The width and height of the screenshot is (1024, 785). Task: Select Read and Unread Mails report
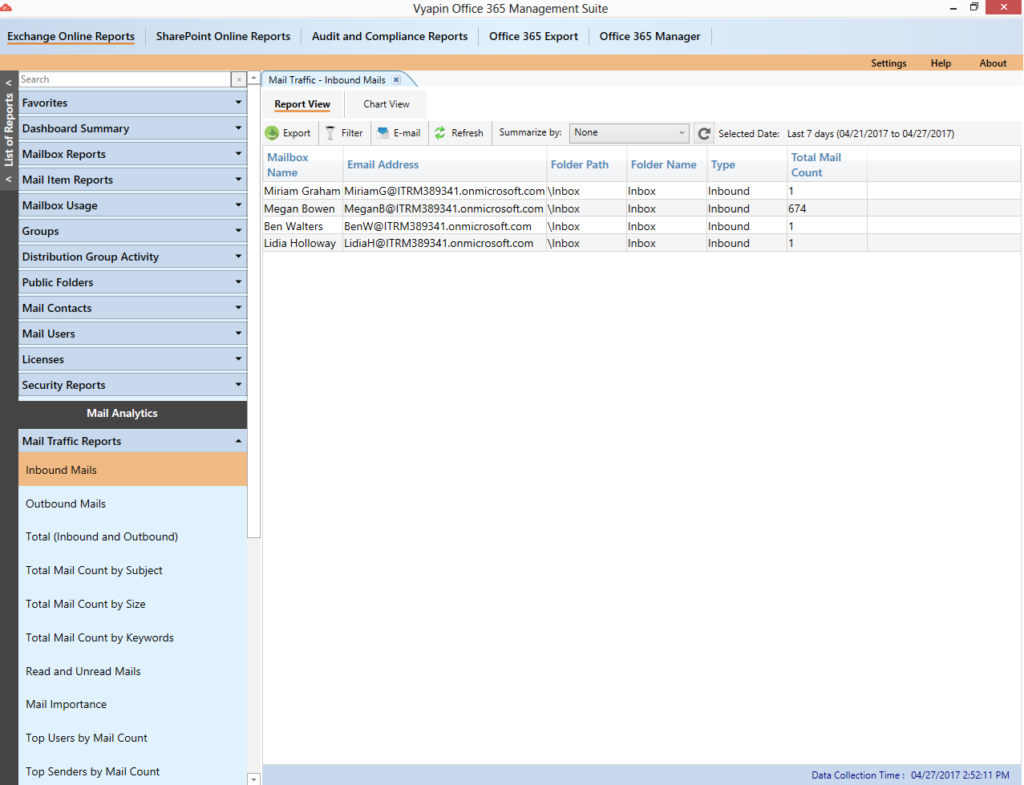[133, 671]
